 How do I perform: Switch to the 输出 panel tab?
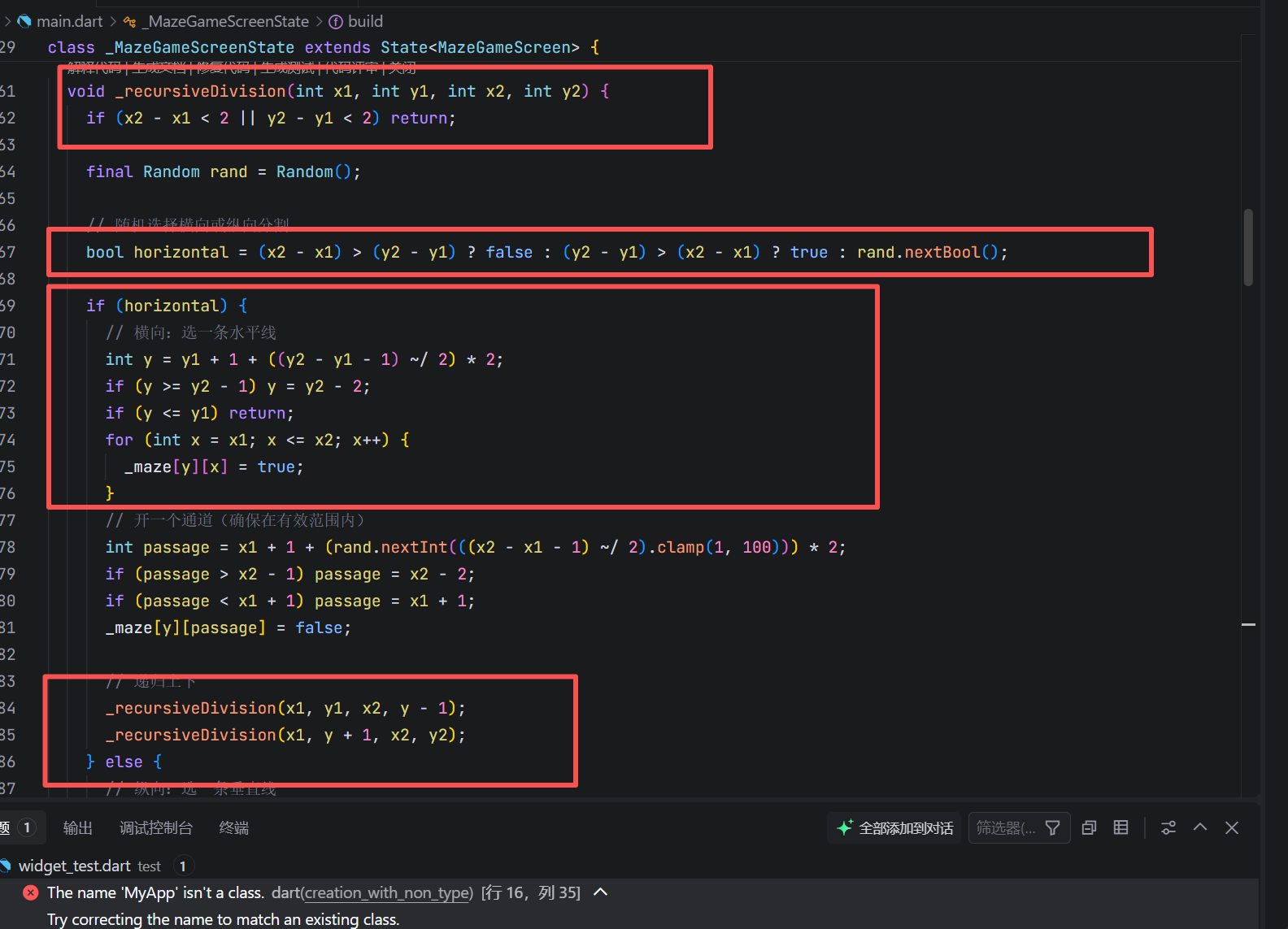78,827
